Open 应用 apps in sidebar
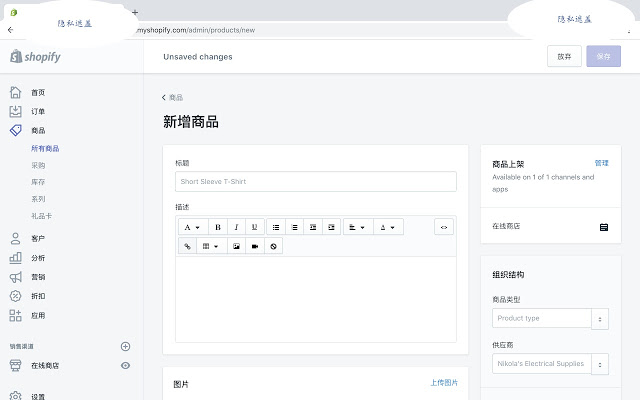The height and width of the screenshot is (400, 640). pyautogui.click(x=38, y=316)
